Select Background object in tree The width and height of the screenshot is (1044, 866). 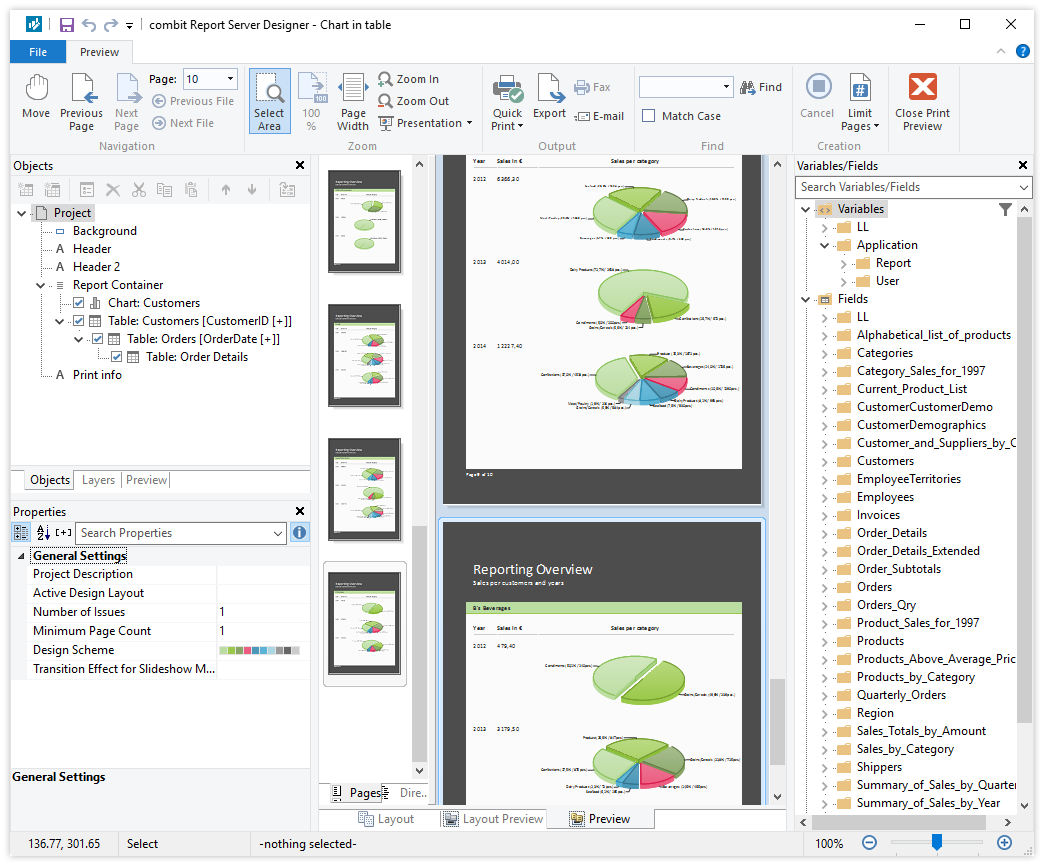[105, 231]
